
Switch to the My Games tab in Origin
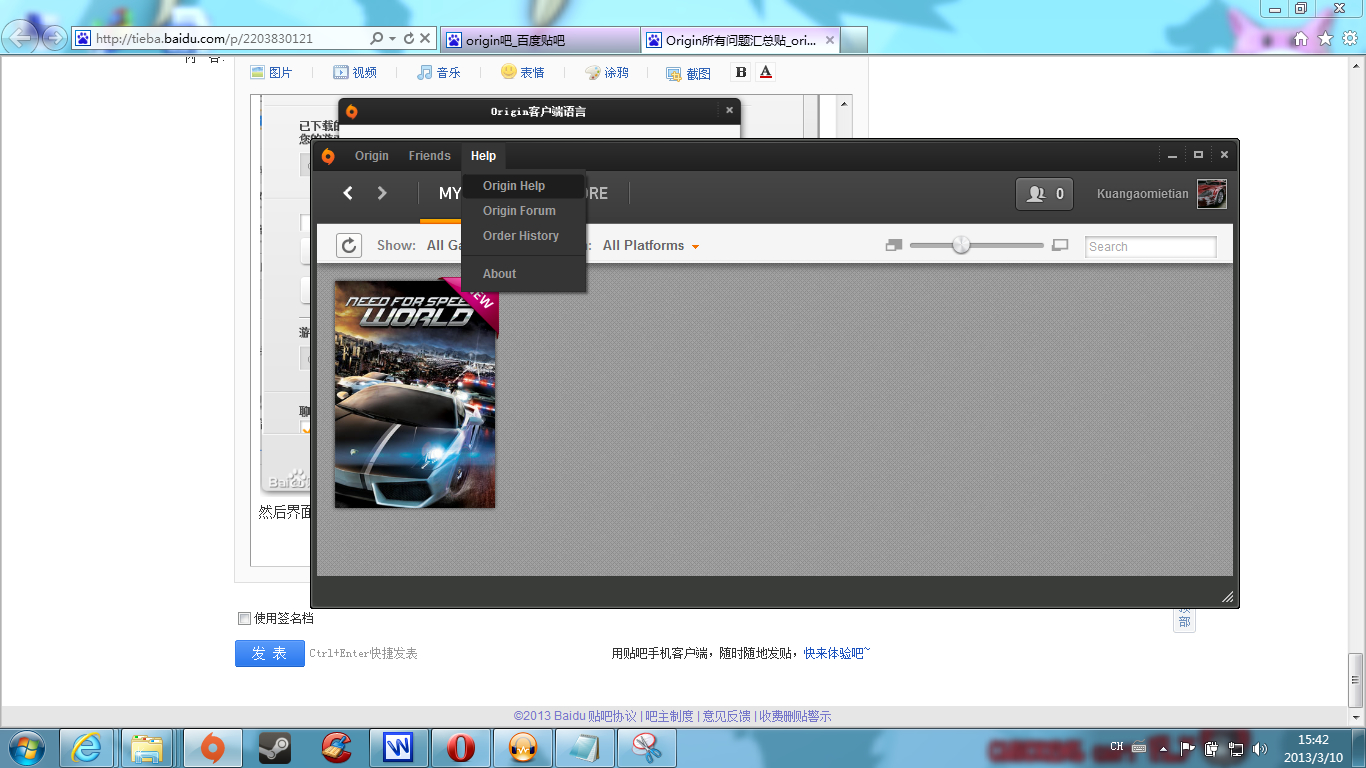click(x=450, y=194)
